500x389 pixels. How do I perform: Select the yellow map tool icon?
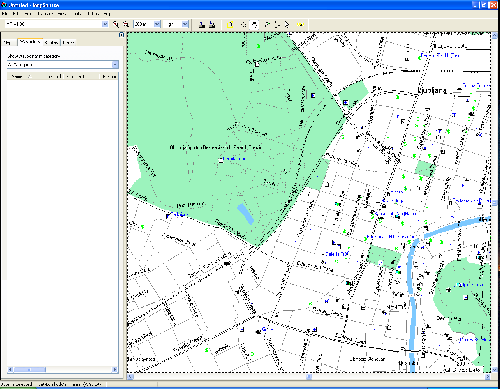[x=230, y=24]
